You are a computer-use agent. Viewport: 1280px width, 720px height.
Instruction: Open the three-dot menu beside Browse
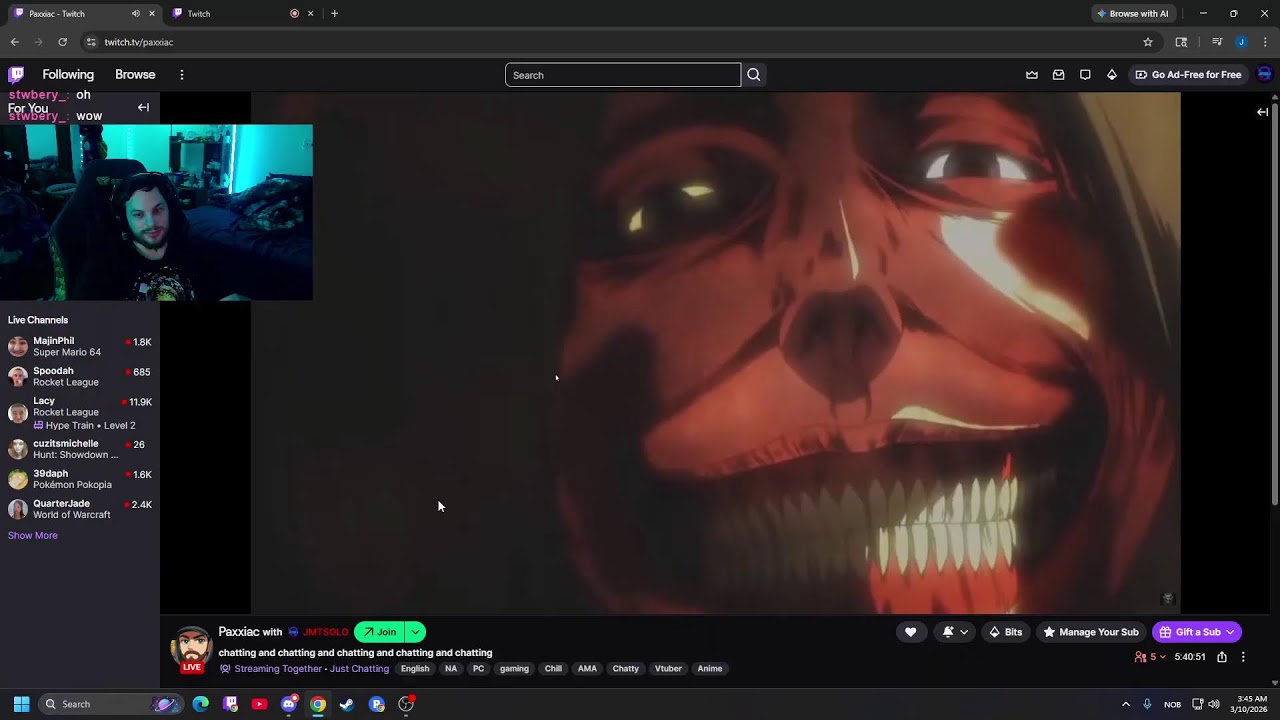(x=181, y=75)
